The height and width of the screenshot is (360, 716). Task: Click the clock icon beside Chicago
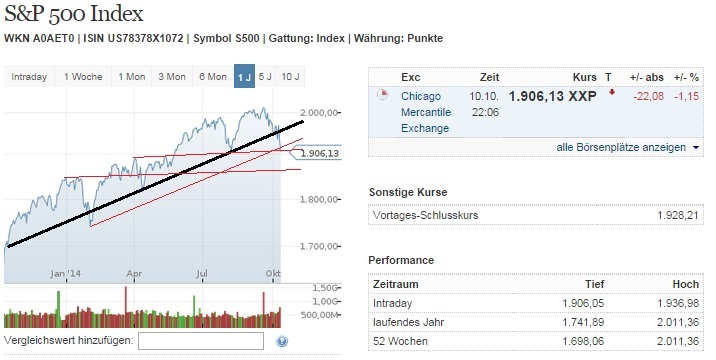pos(382,95)
